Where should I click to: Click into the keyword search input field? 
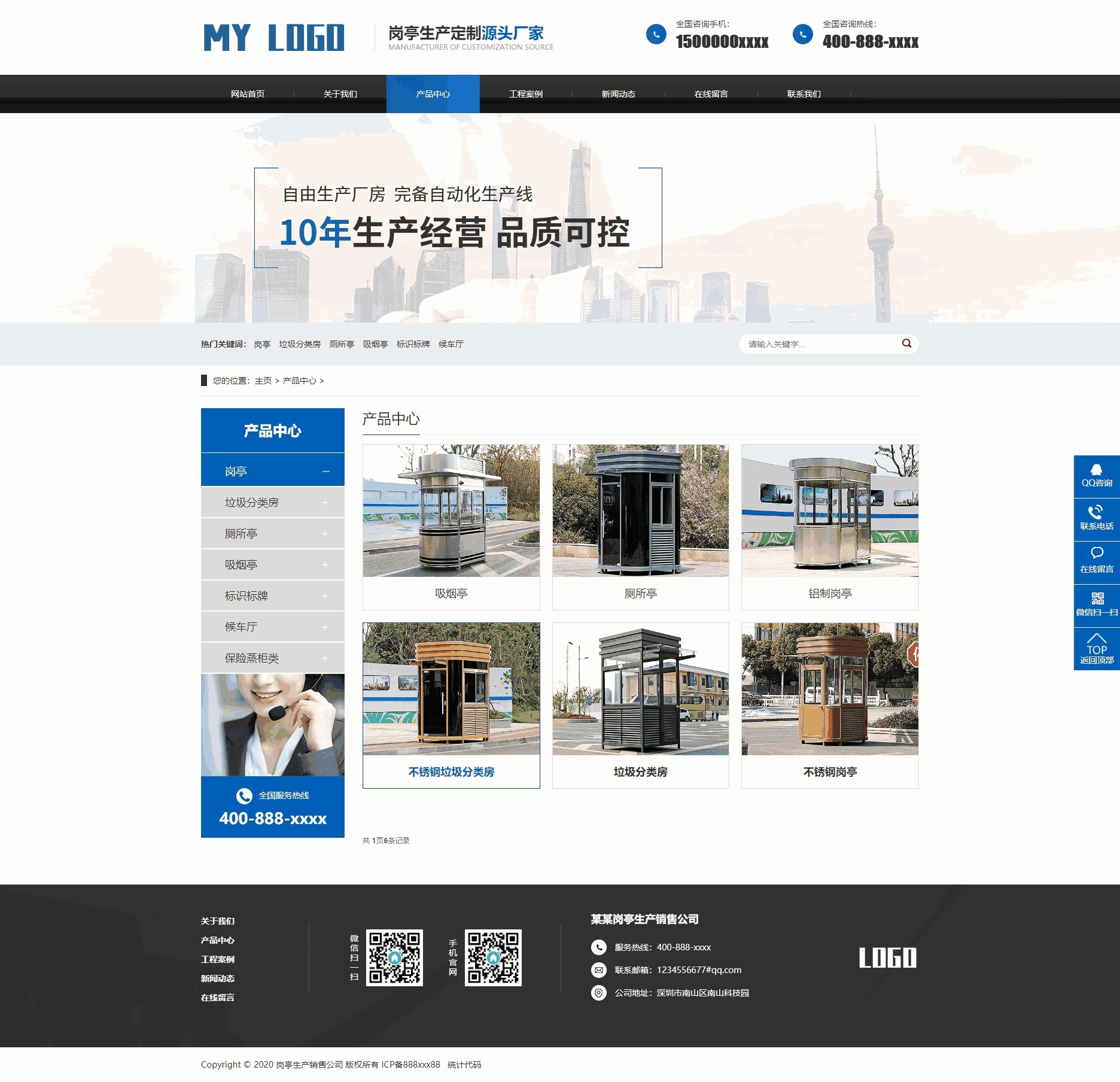[820, 344]
